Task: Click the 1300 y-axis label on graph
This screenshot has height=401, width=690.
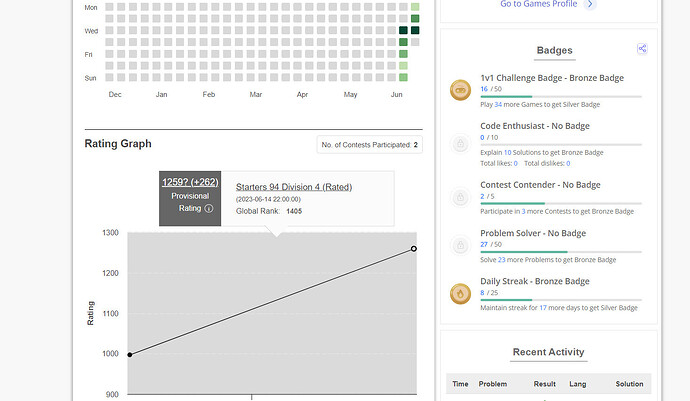Action: 110,233
